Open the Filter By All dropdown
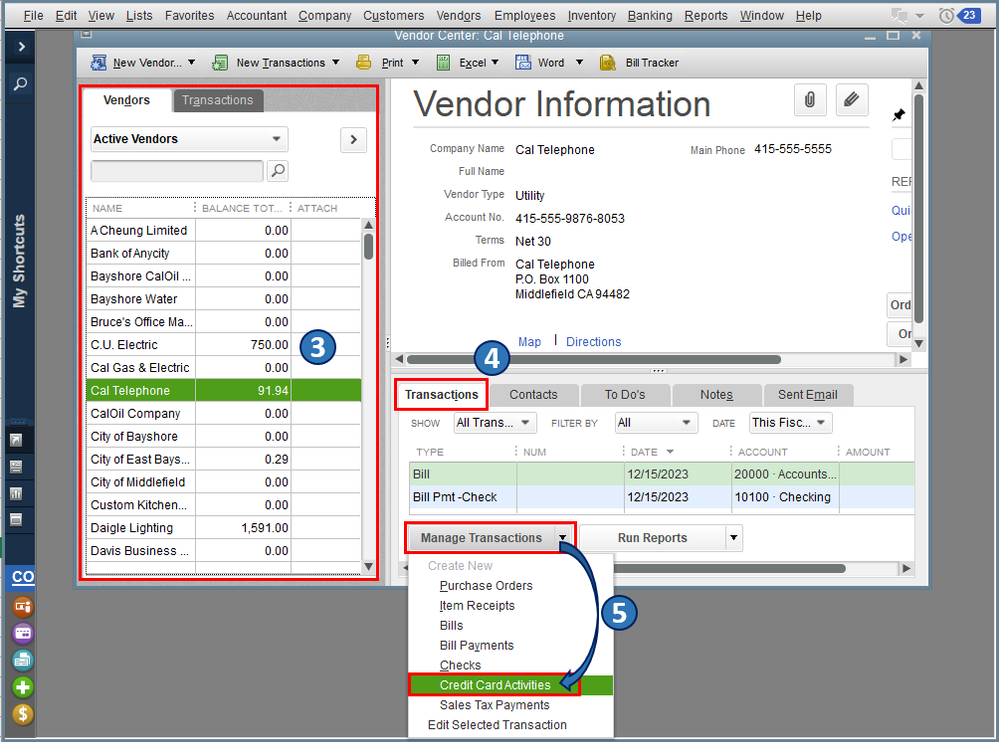Viewport: 999px width, 742px height. point(656,423)
